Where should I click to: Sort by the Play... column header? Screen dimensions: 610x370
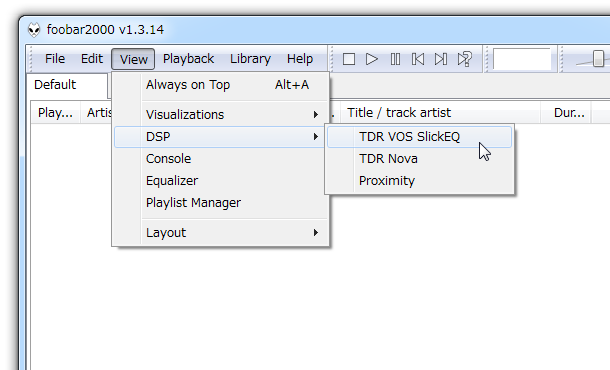pos(55,113)
